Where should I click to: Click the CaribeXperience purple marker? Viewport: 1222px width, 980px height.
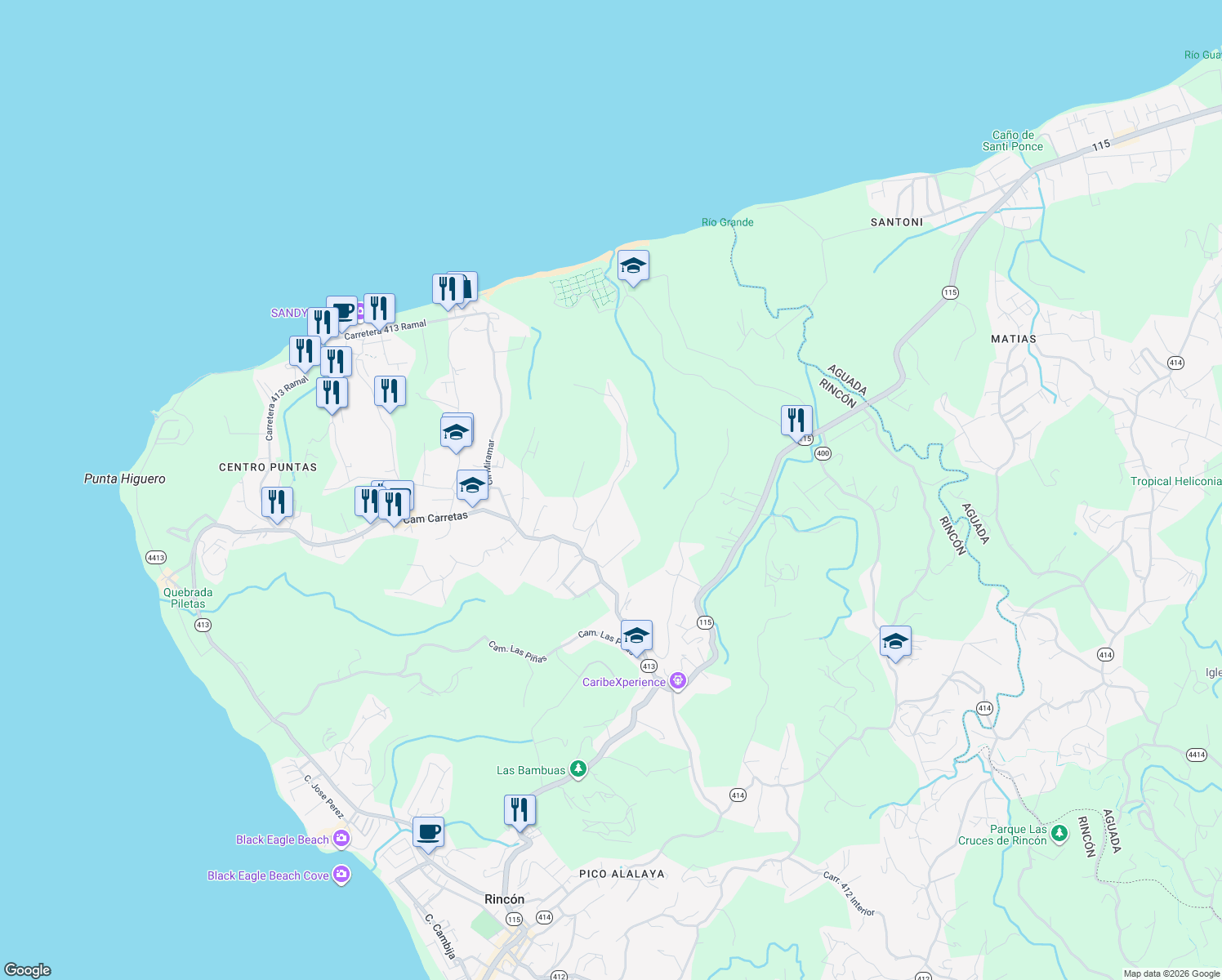point(677,679)
